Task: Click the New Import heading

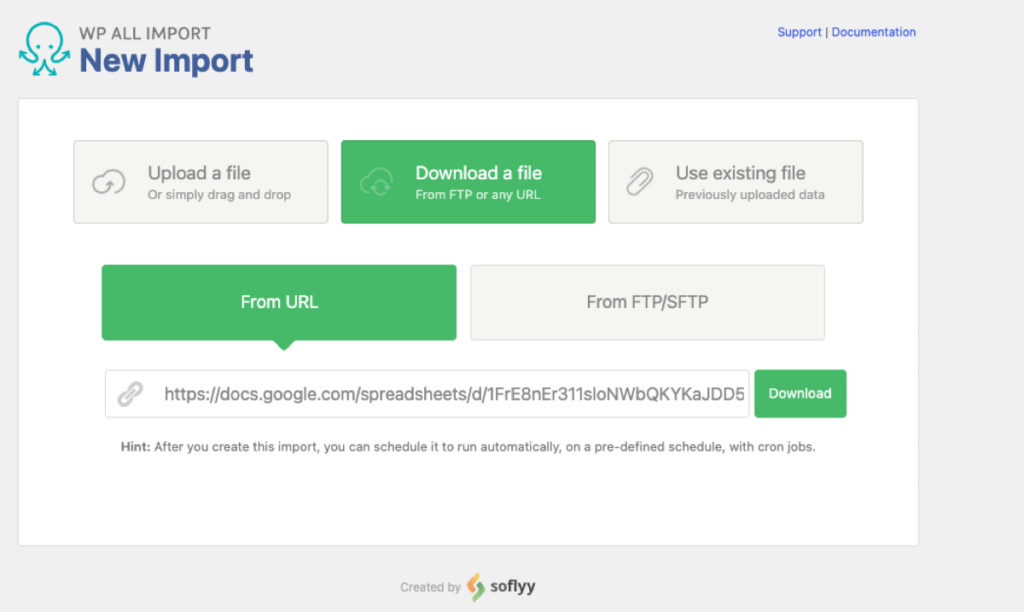Action: (166, 61)
